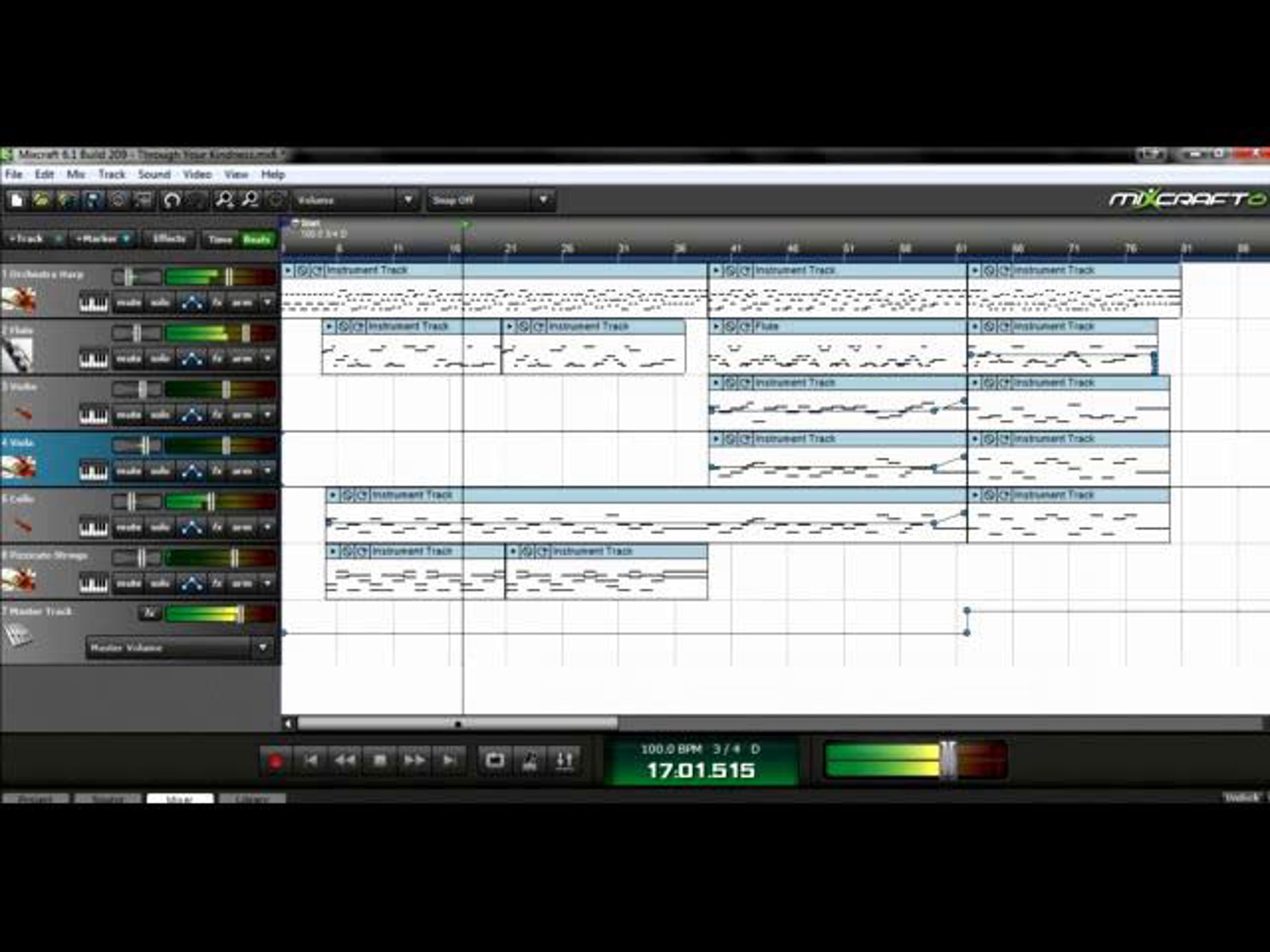1270x952 pixels.
Task: Expand the Master Volume dropdown
Action: (262, 648)
